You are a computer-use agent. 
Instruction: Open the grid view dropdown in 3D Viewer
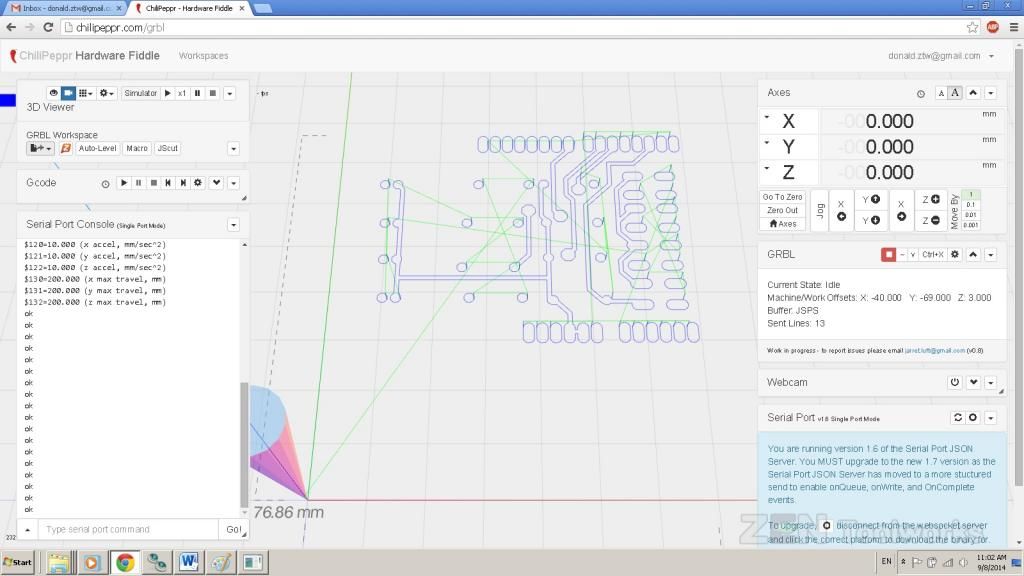(x=85, y=93)
